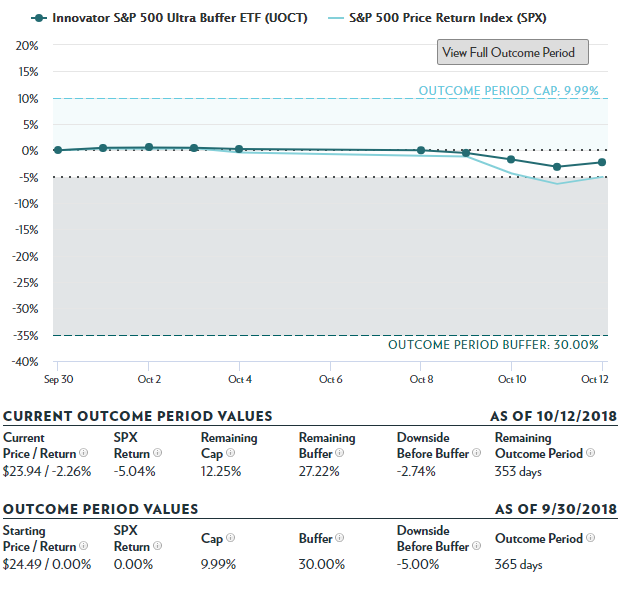Viewport: 637px width, 598px height.
Task: Click the CURRENT OUTCOME PERIOD VALUES heading
Action: pyautogui.click(x=138, y=416)
